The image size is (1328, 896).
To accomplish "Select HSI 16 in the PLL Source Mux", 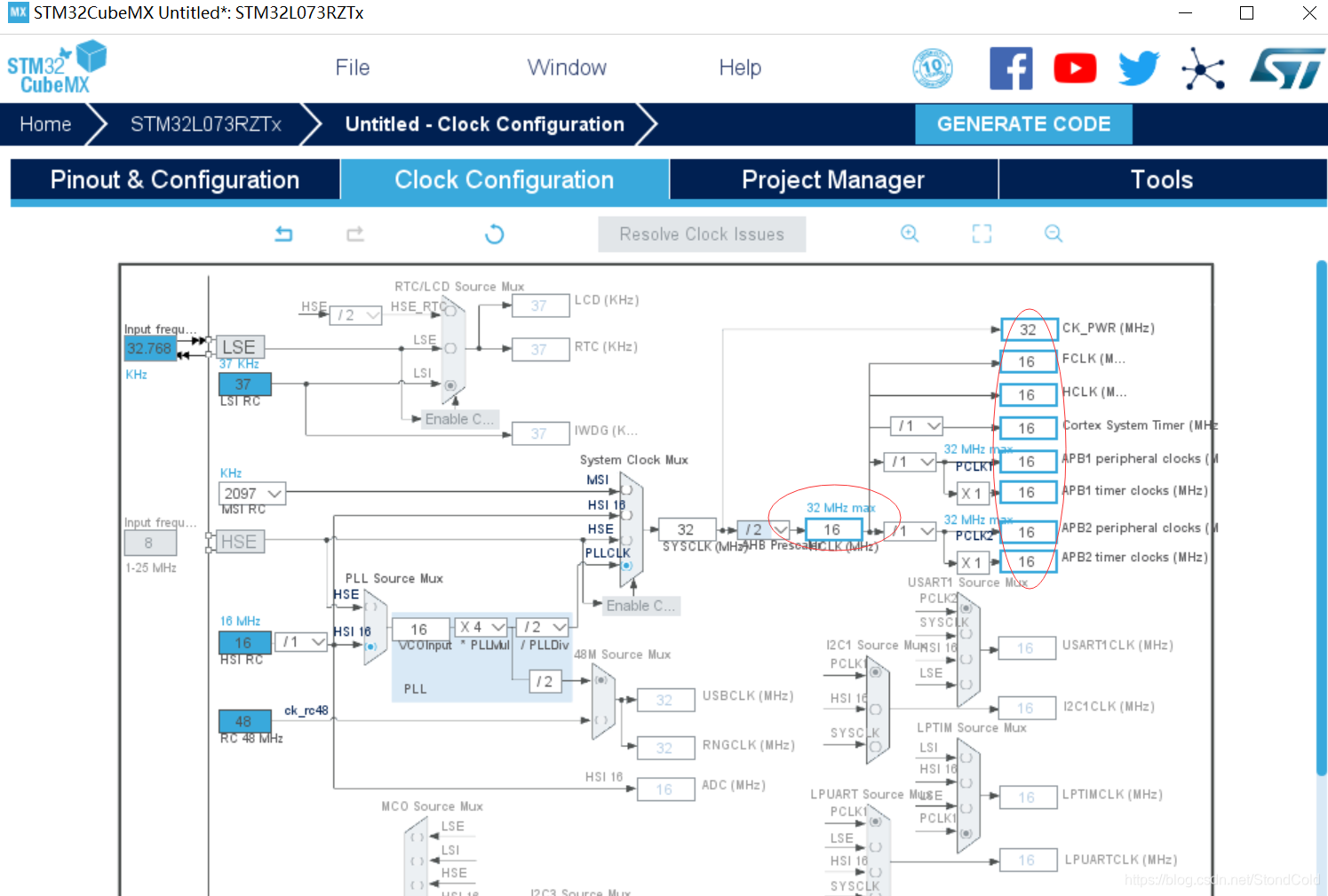I will coord(371,646).
